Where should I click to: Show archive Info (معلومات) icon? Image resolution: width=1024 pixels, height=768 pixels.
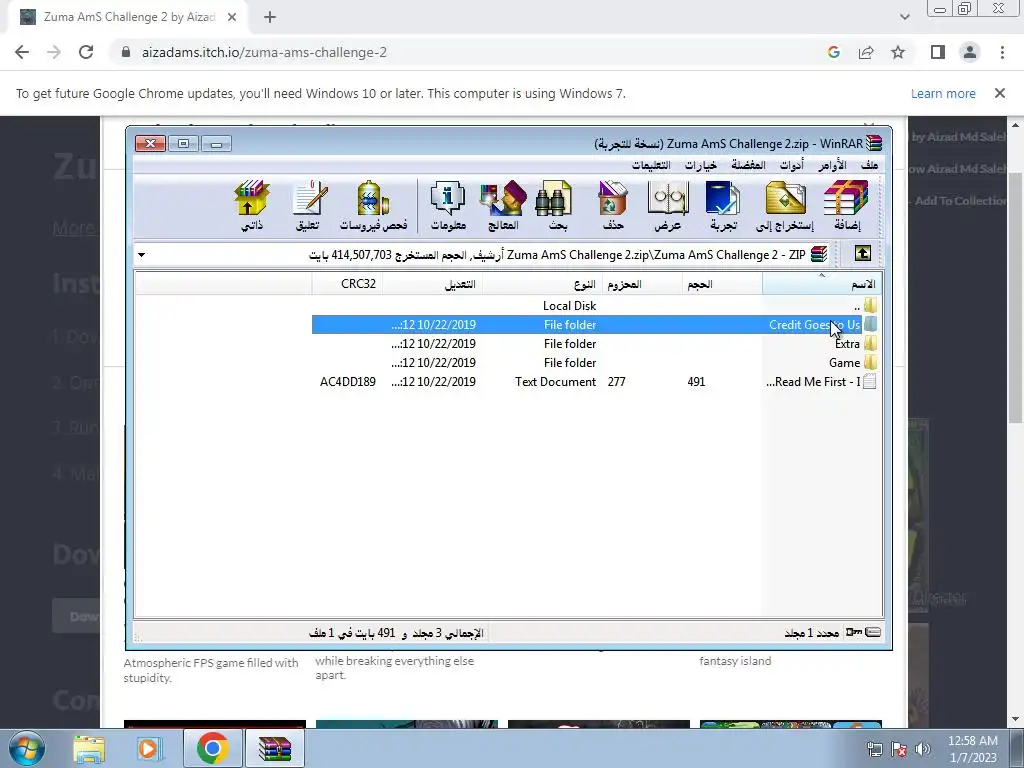(448, 206)
